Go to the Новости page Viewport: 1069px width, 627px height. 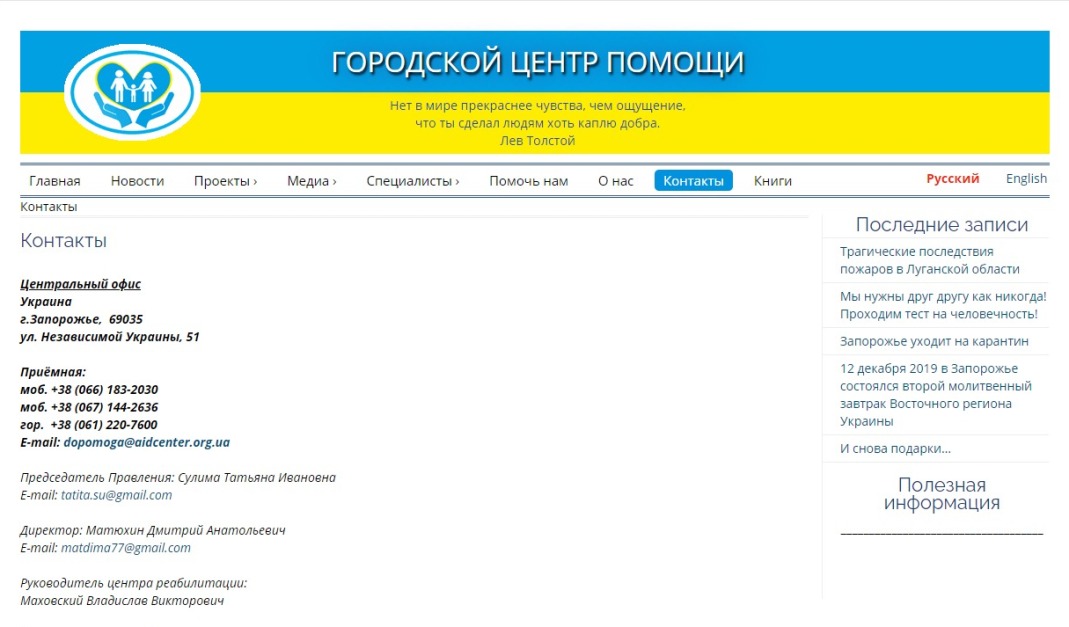(137, 181)
